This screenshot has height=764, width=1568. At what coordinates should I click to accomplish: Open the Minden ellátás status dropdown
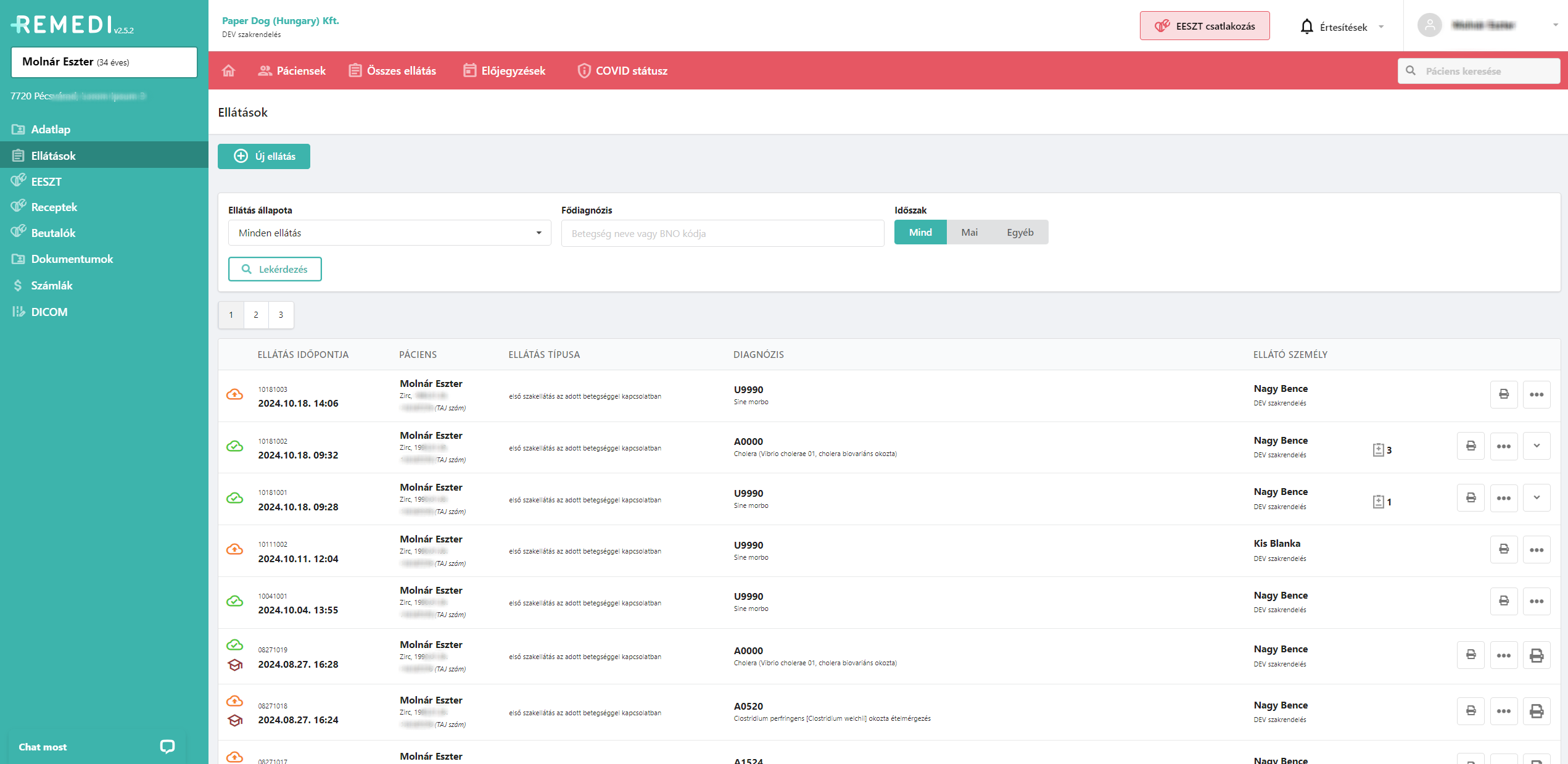[389, 233]
